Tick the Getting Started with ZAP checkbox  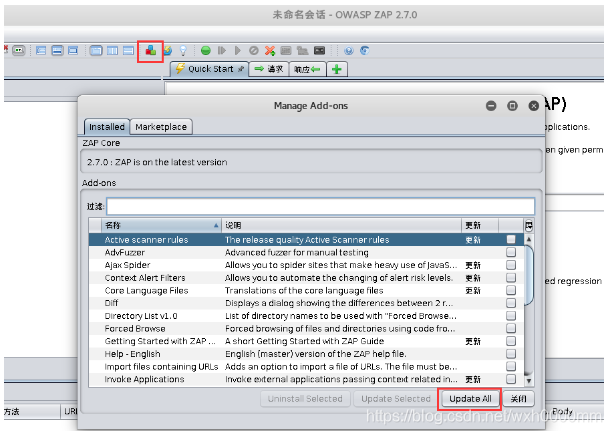pyautogui.click(x=511, y=341)
